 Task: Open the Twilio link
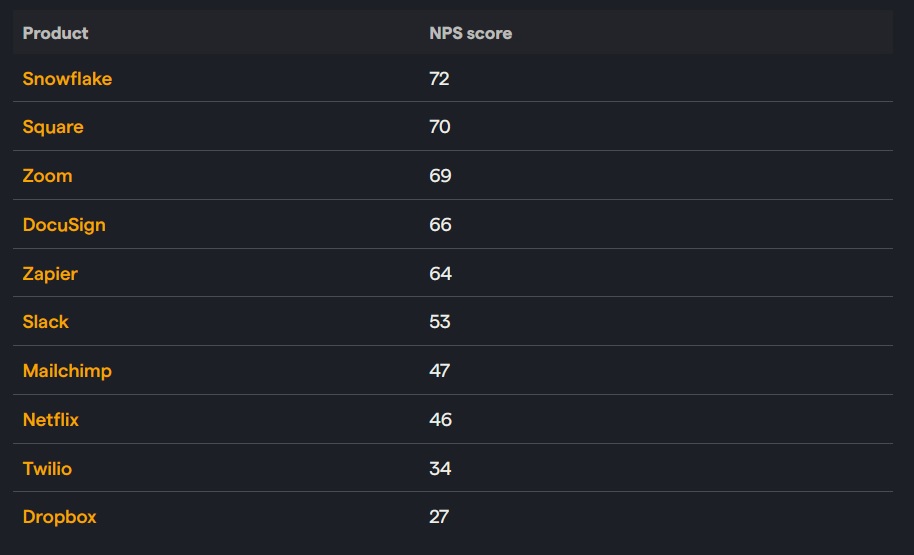(x=47, y=468)
